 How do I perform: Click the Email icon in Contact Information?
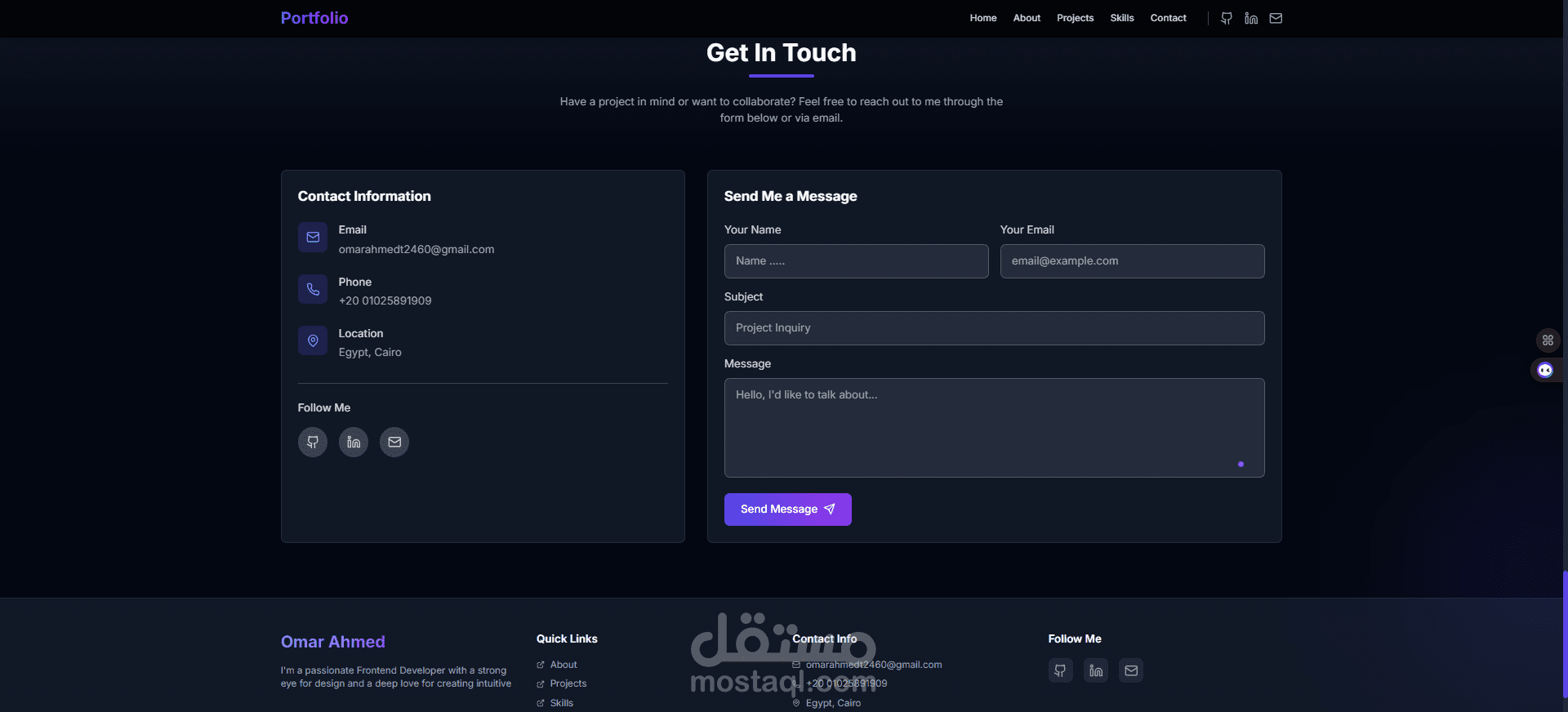tap(313, 238)
